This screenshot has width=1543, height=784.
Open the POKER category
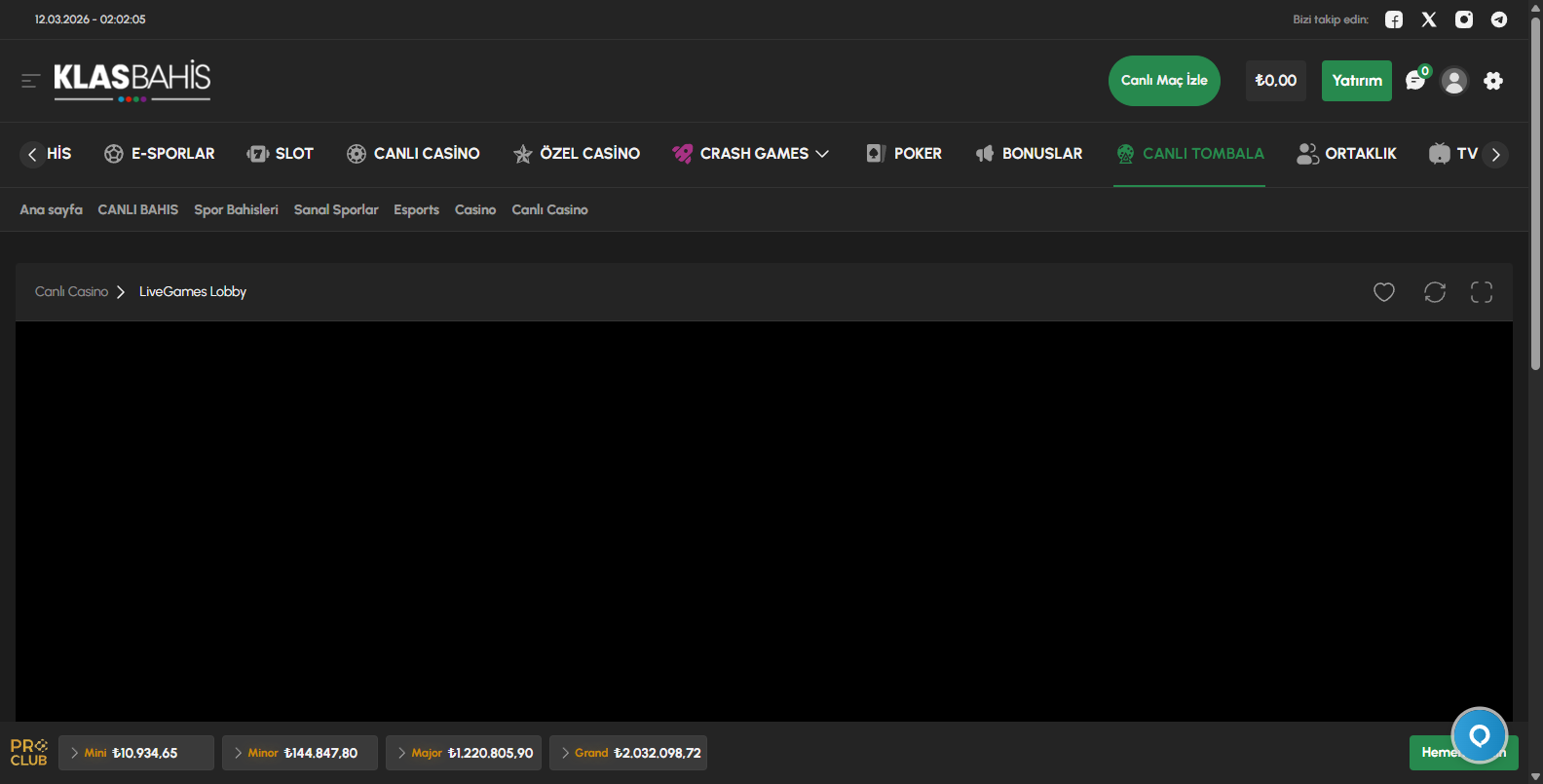[904, 154]
